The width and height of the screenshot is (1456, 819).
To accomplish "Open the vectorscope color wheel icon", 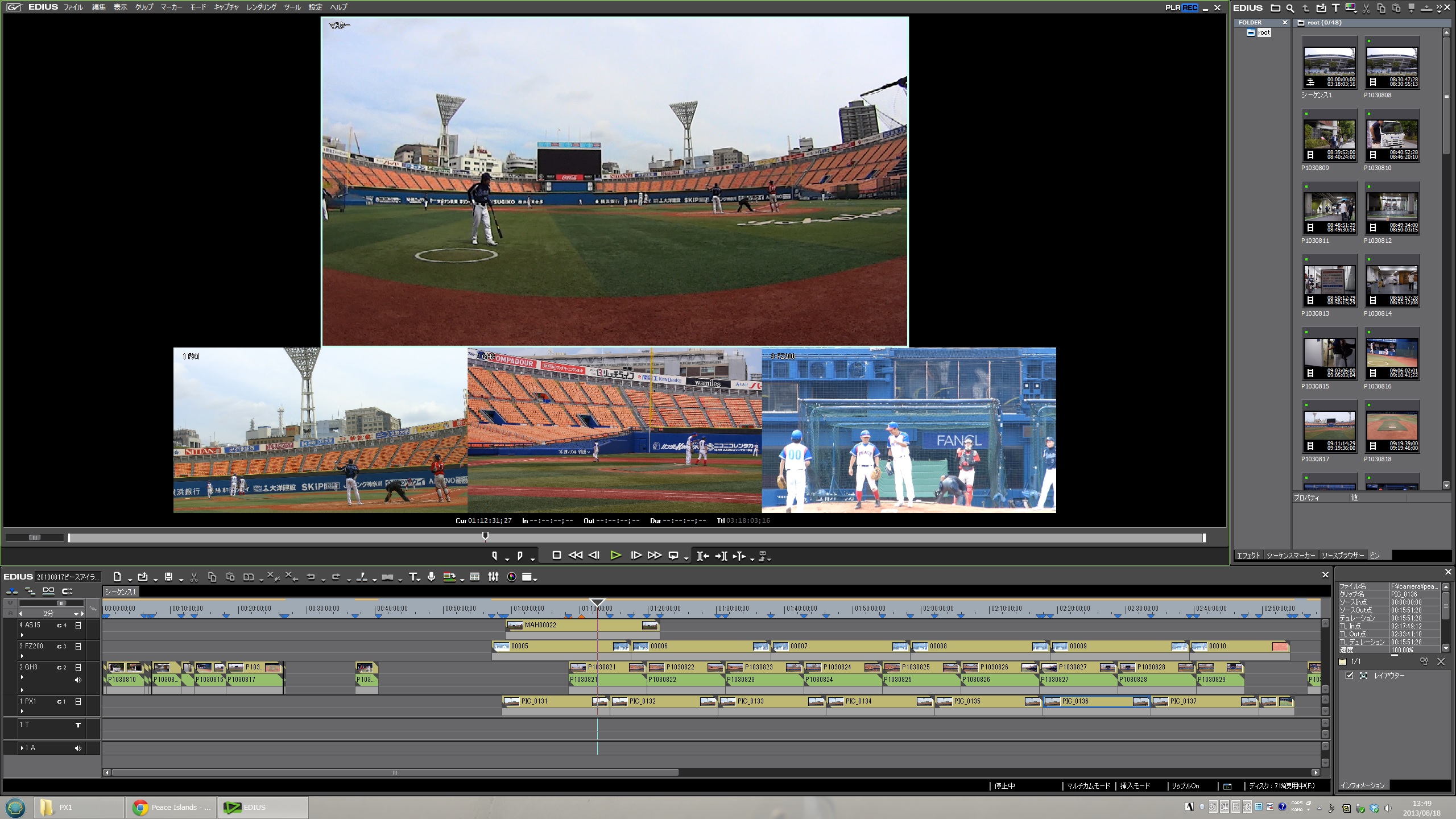I will 512,577.
